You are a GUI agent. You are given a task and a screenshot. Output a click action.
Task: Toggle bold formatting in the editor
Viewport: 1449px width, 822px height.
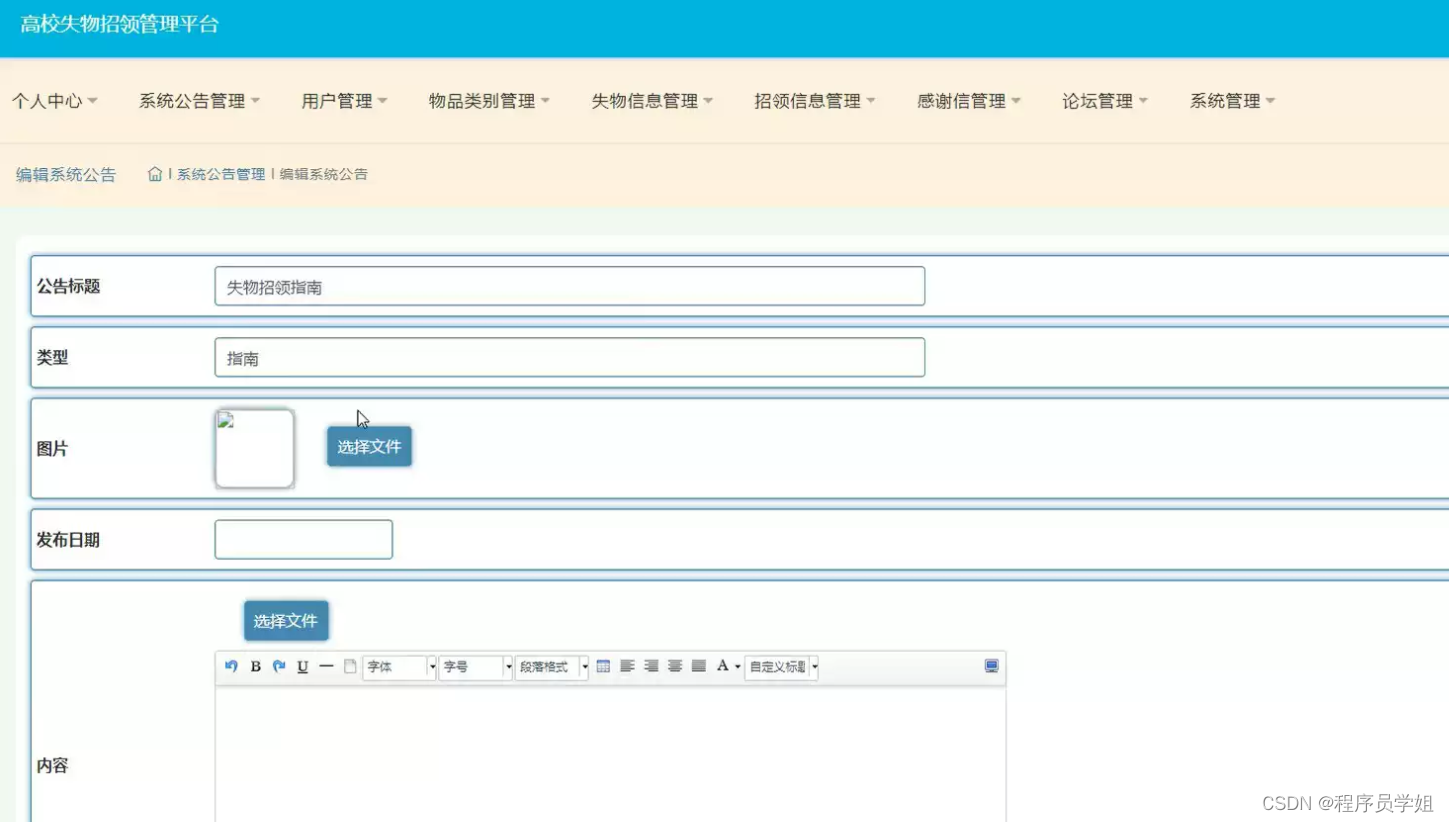coord(255,666)
